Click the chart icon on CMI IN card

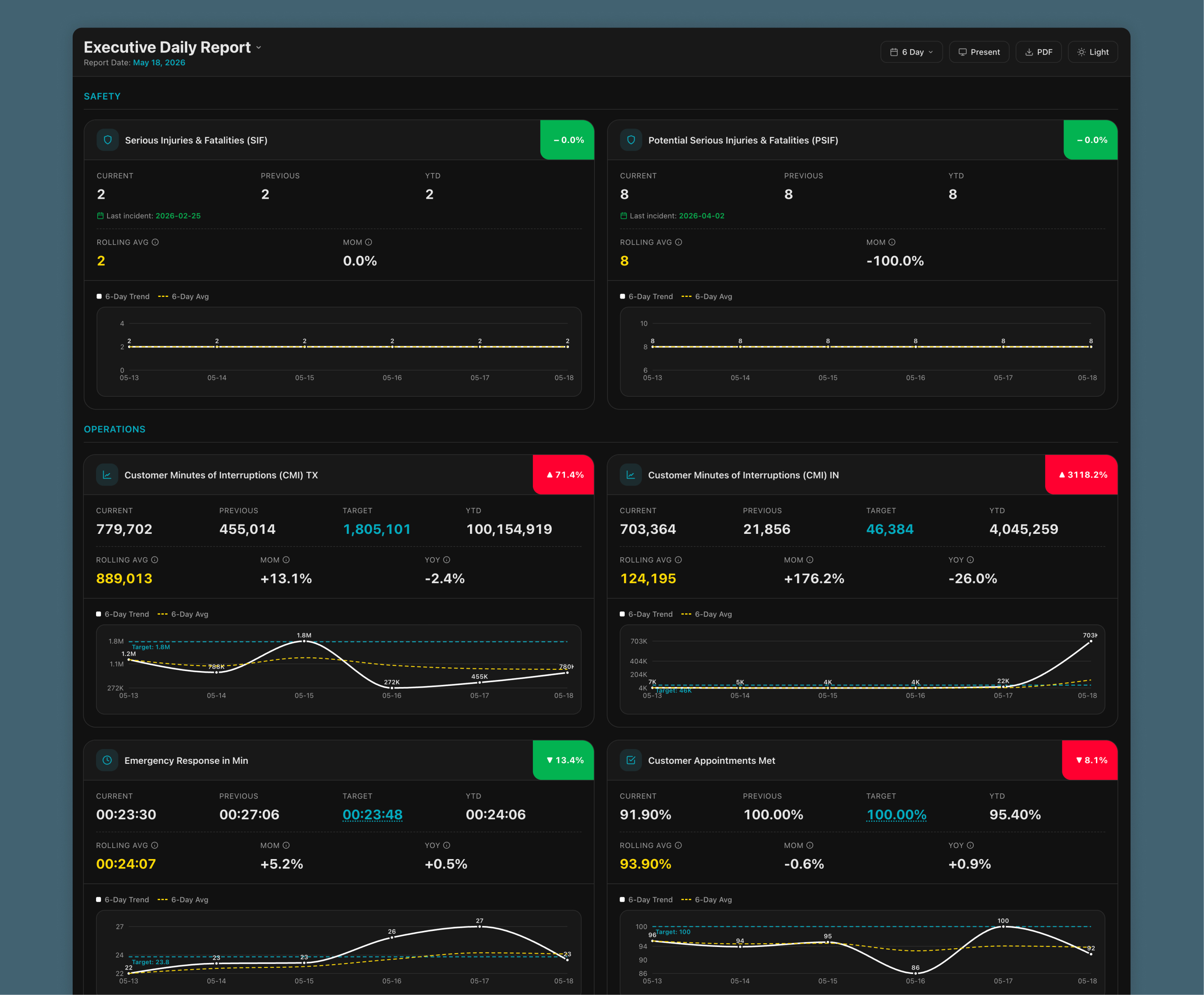[631, 475]
